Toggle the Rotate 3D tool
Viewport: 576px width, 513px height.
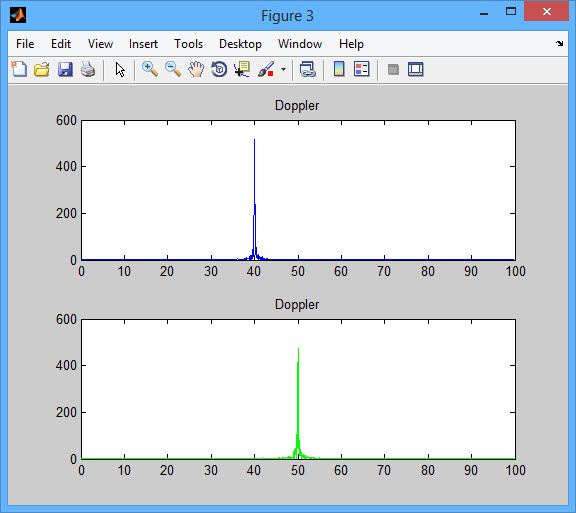tap(219, 69)
